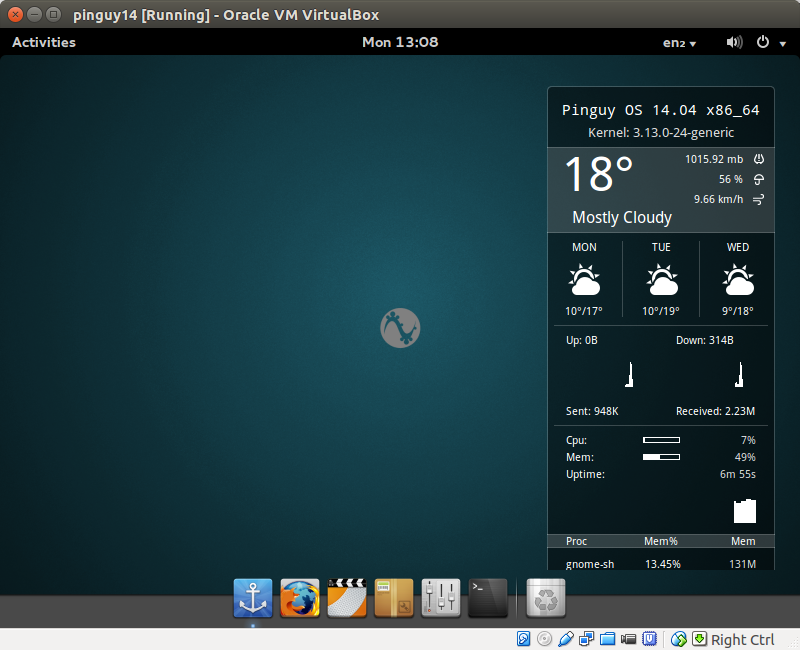The height and width of the screenshot is (650, 800).
Task: Click the MON forecast weather icon
Action: coord(584,280)
